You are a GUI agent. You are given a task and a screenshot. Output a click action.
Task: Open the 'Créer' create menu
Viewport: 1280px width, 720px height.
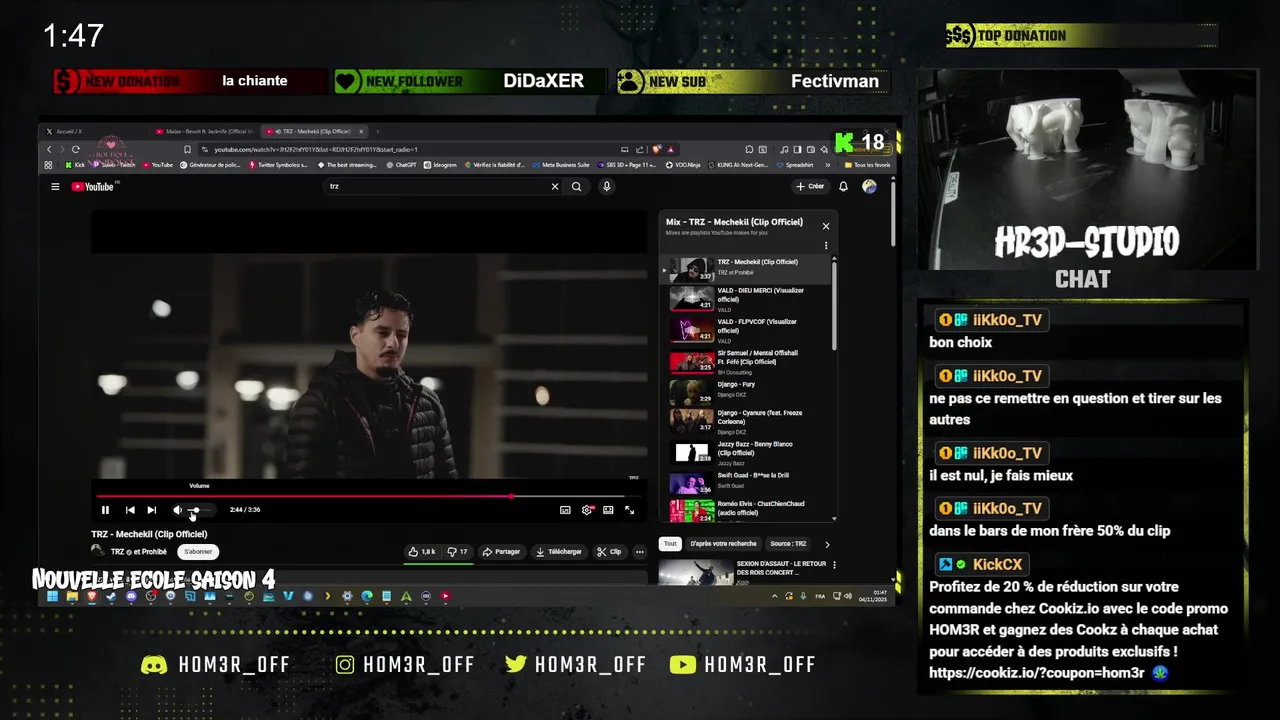point(810,186)
